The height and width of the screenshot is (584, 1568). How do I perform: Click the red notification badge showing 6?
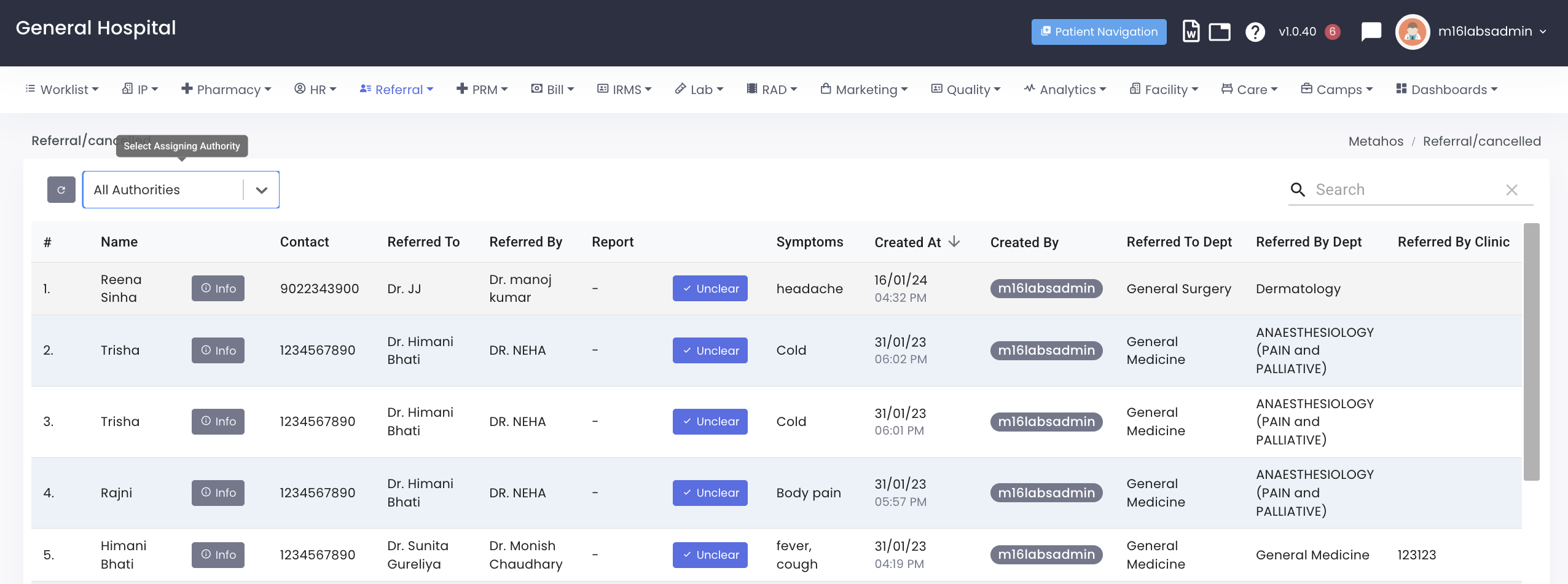pyautogui.click(x=1332, y=31)
